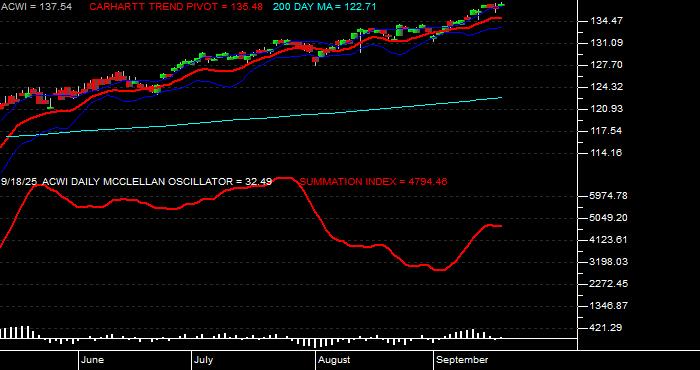Click the 117.54 price axis value

point(607,131)
